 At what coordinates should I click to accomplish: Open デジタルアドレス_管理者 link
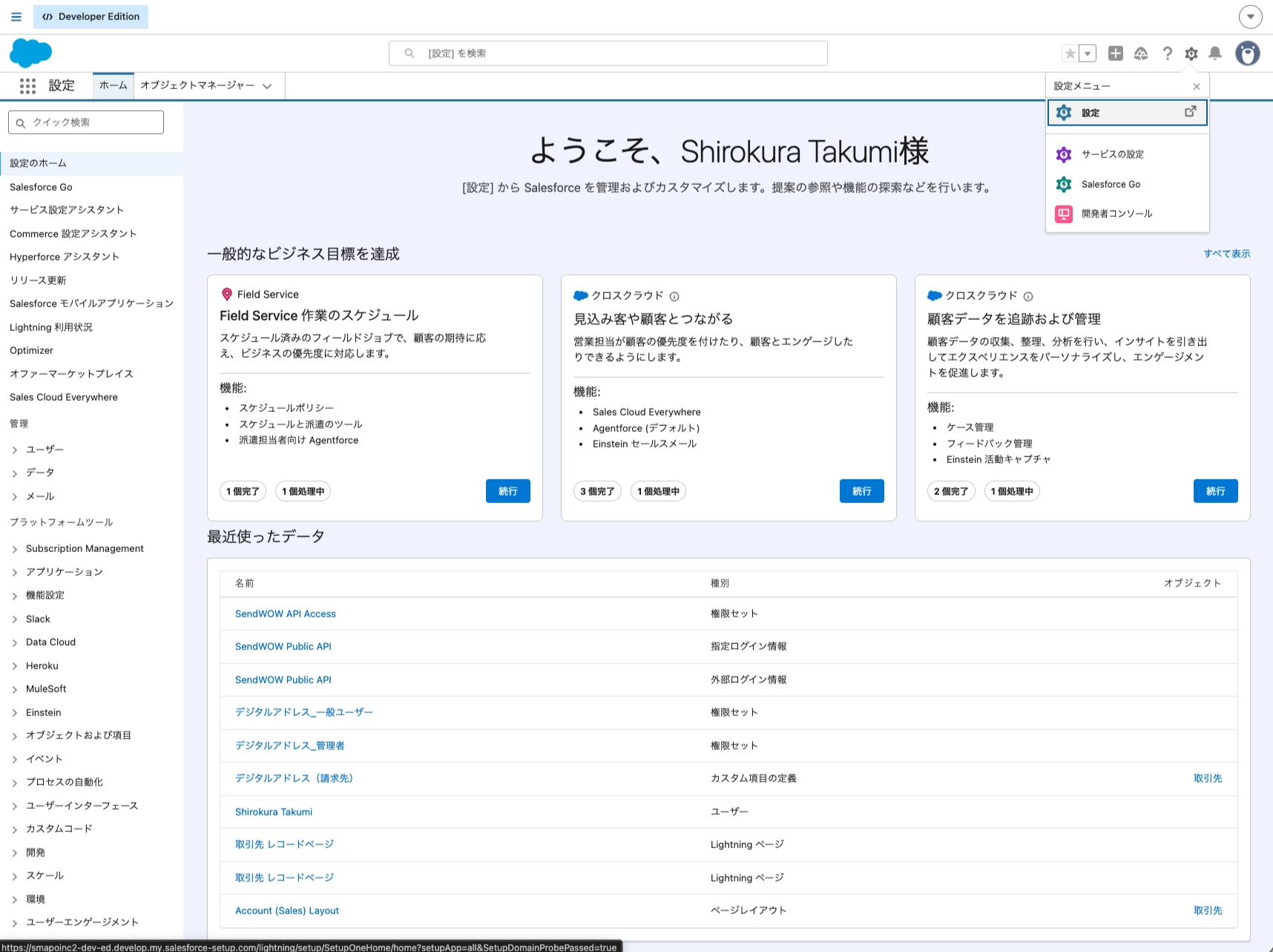click(290, 746)
